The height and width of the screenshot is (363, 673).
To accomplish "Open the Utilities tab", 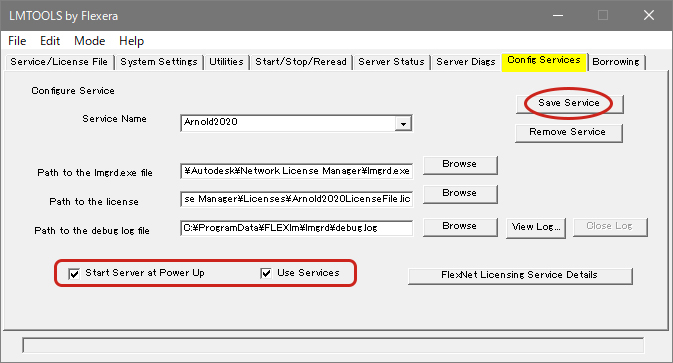I will tap(226, 62).
